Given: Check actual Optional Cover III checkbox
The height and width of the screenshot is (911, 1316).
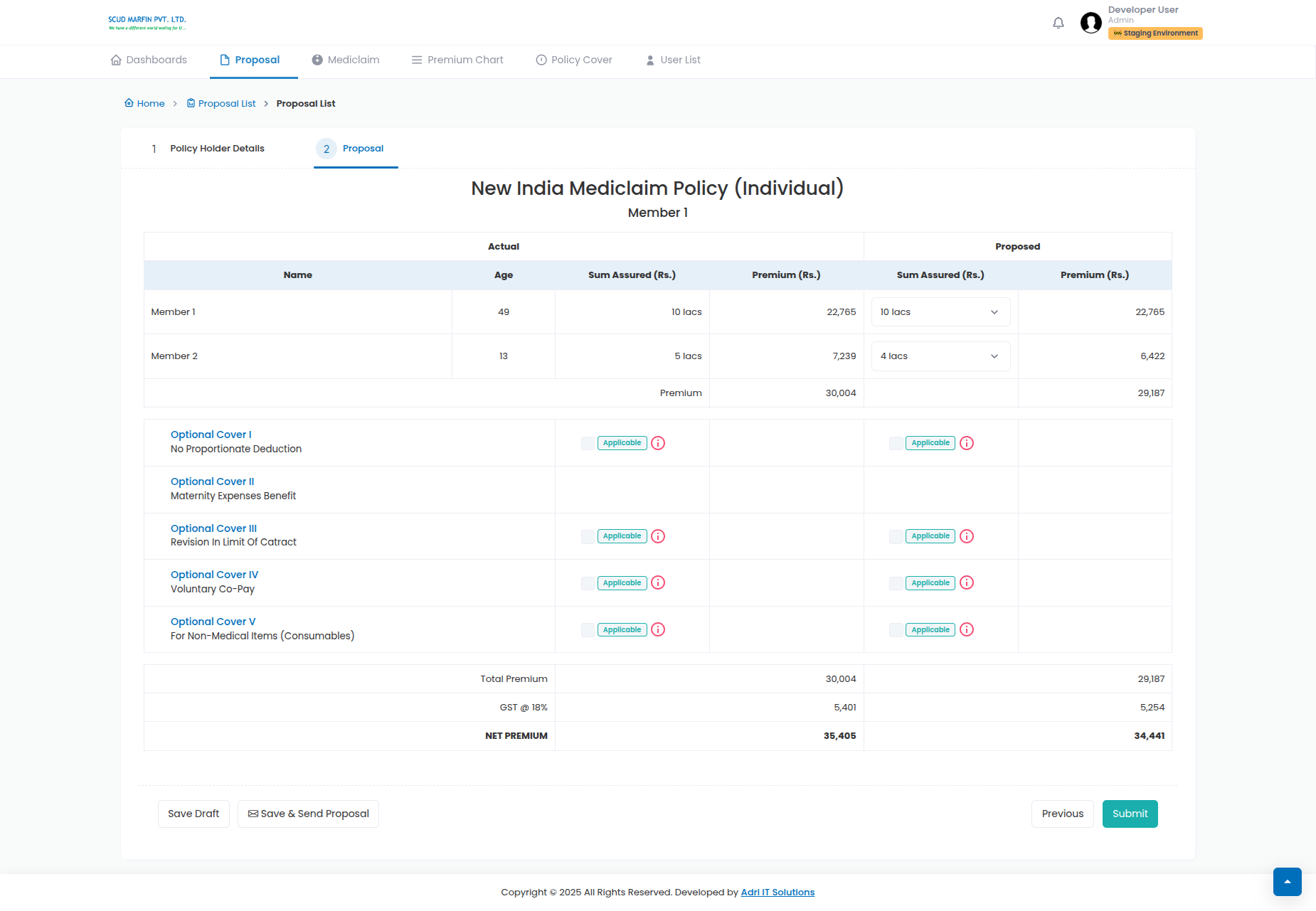Looking at the screenshot, I should click(x=588, y=536).
